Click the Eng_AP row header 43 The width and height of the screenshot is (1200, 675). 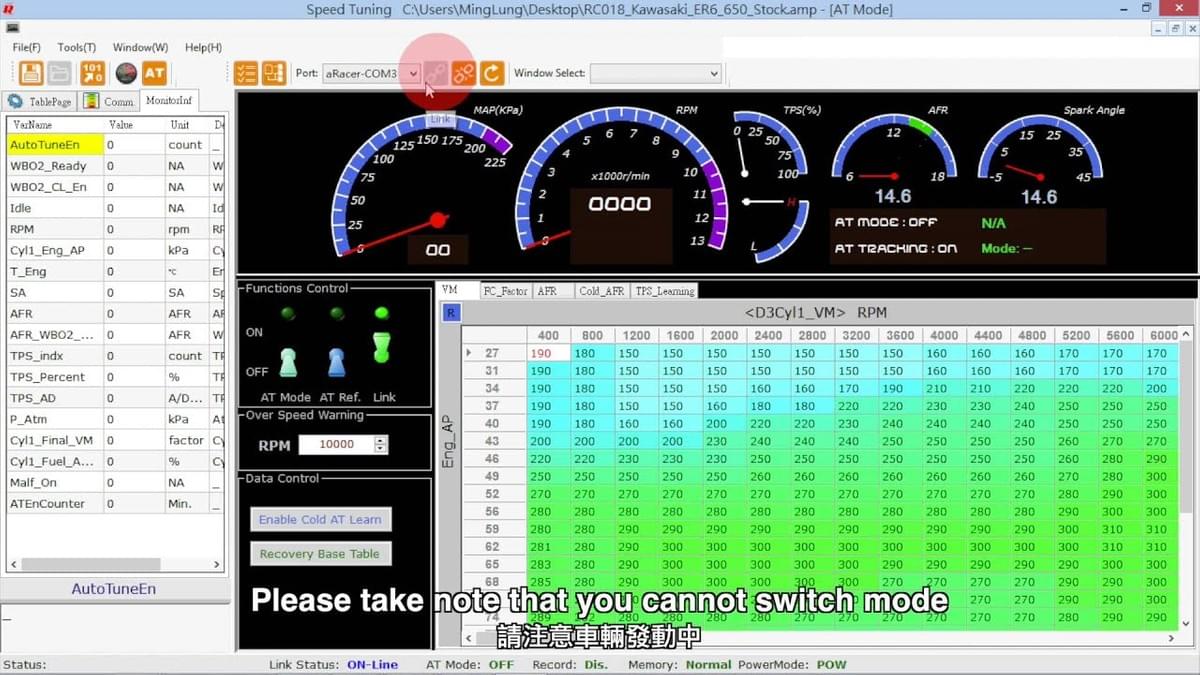point(492,441)
